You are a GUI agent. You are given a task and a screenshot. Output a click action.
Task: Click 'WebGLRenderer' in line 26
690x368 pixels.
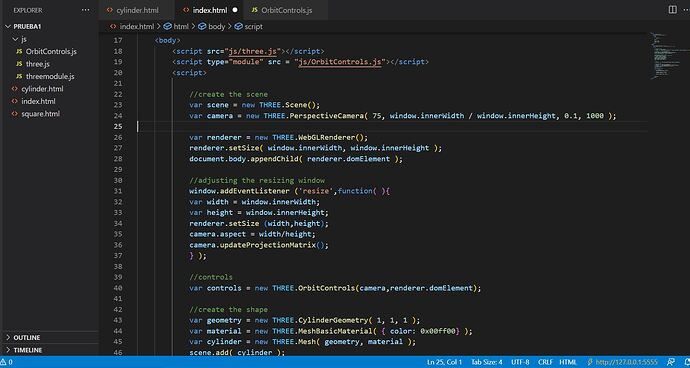point(327,137)
